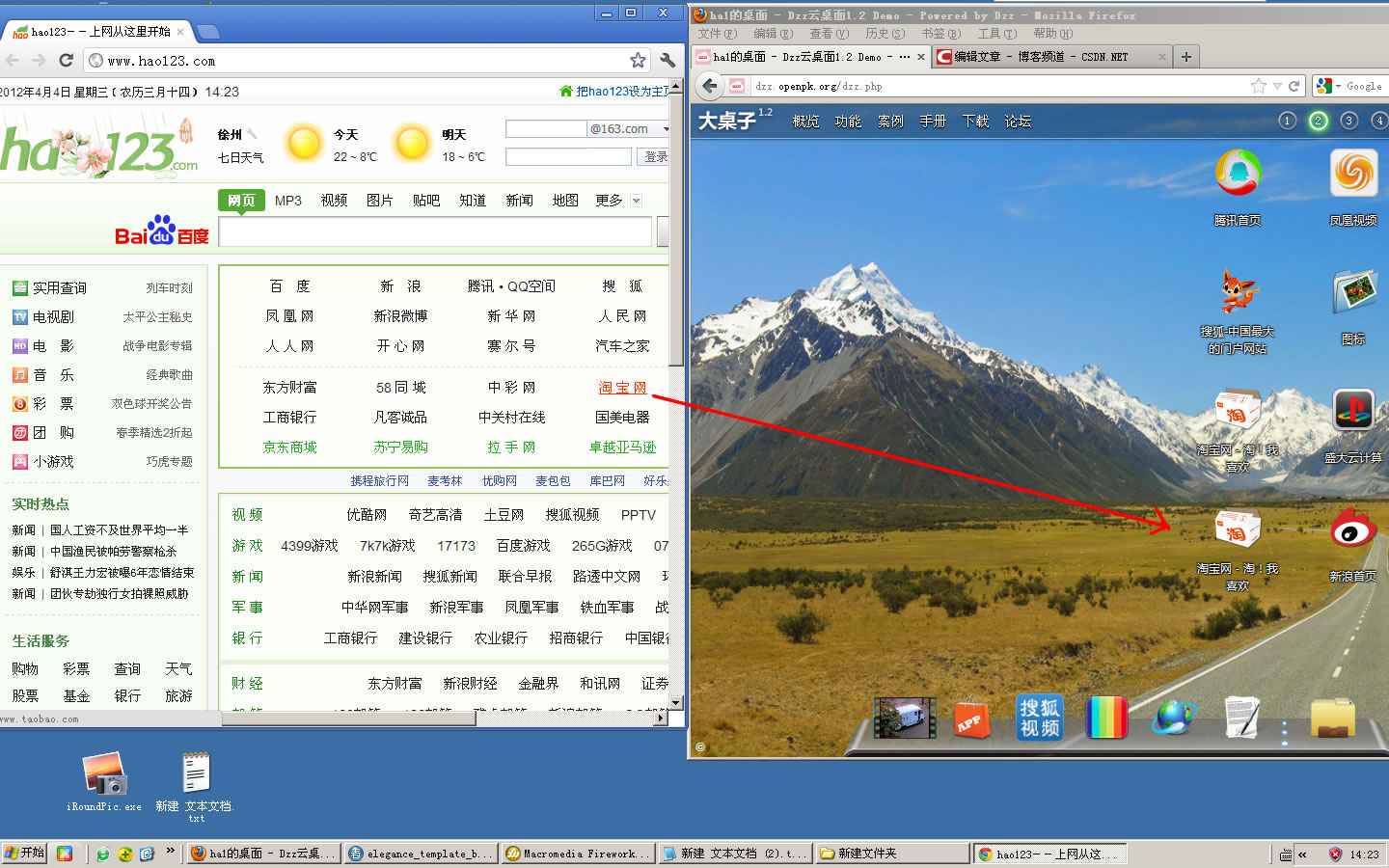
Task: Open the 功能 item in Dzz navigation
Action: 848,122
